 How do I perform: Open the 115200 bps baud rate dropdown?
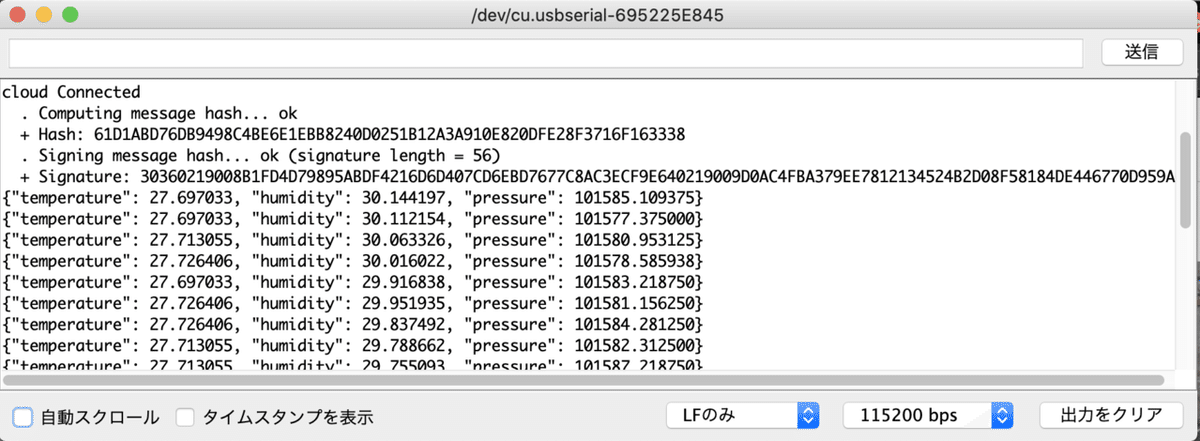point(928,415)
